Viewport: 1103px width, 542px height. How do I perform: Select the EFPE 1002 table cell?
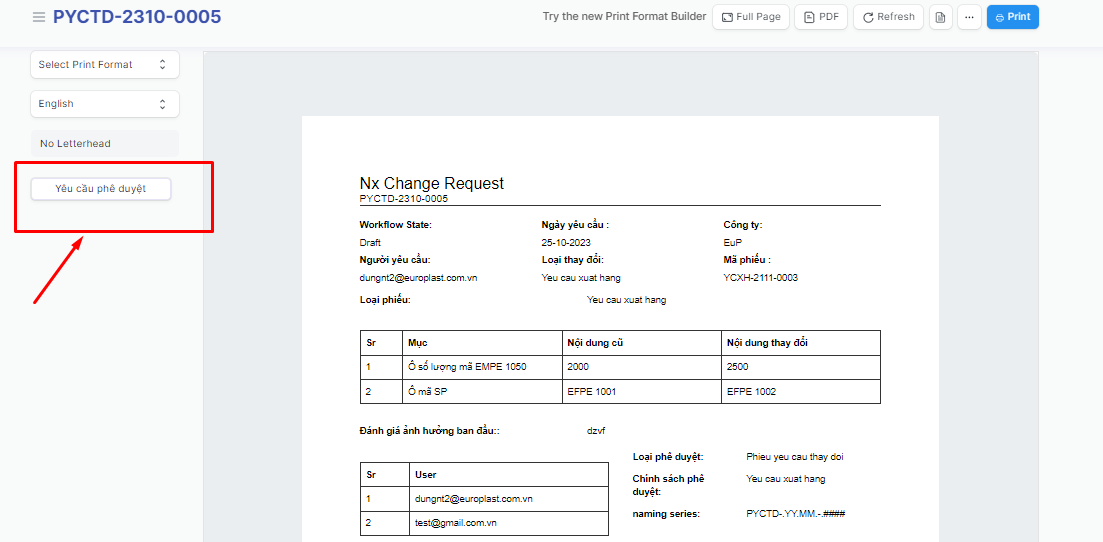coord(751,392)
